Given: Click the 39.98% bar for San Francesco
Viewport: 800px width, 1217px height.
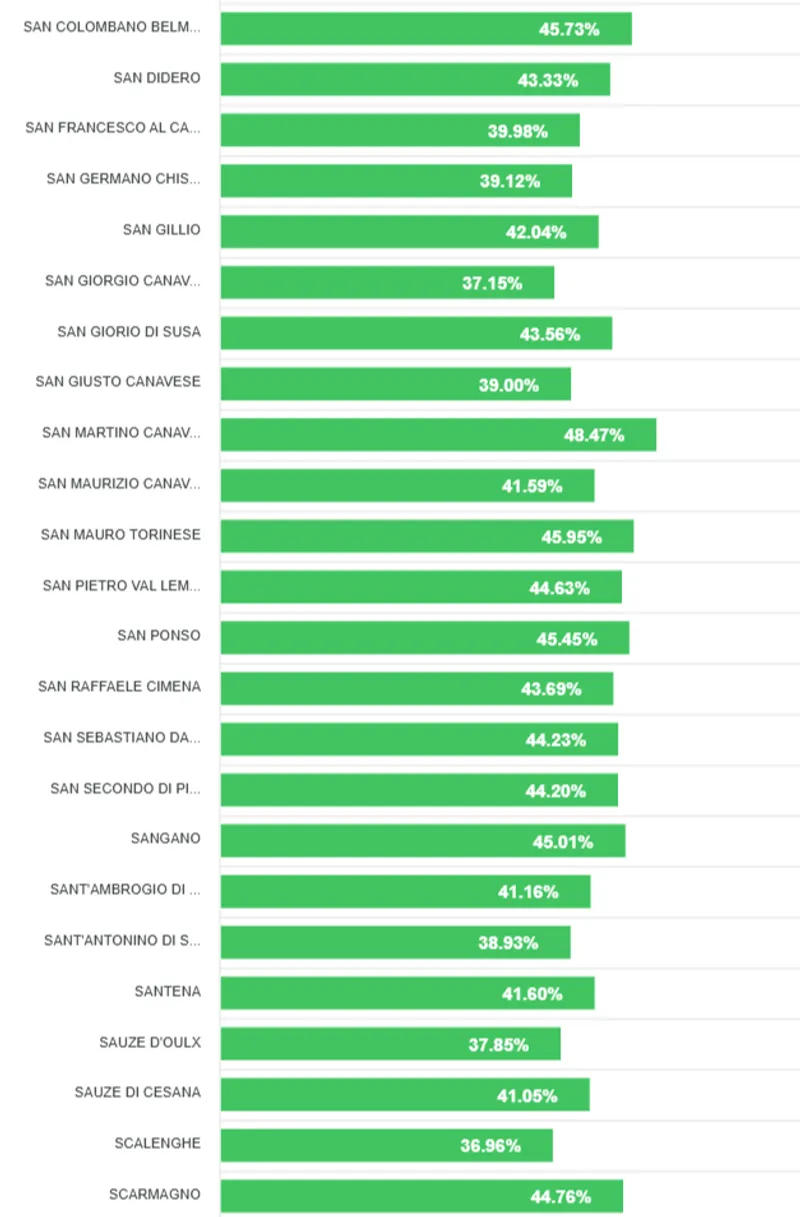Looking at the screenshot, I should [x=400, y=130].
